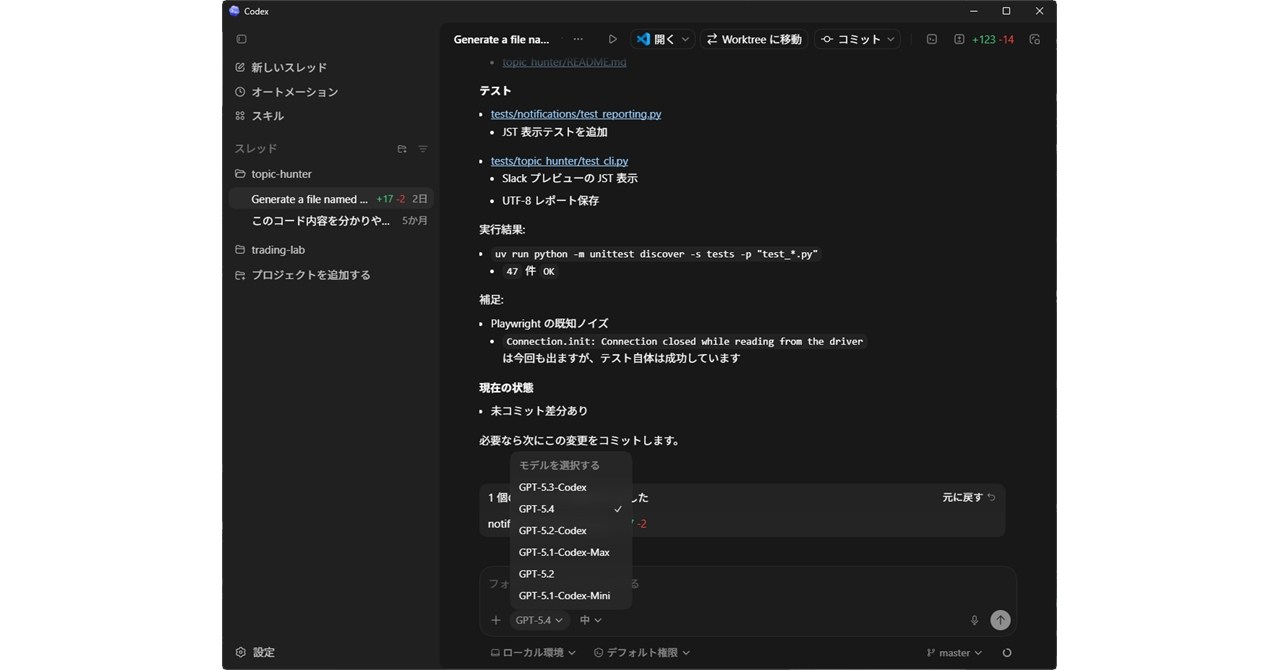Image resolution: width=1280 pixels, height=670 pixels.
Task: Toggle the sidebar panel icon
Action: 241,39
